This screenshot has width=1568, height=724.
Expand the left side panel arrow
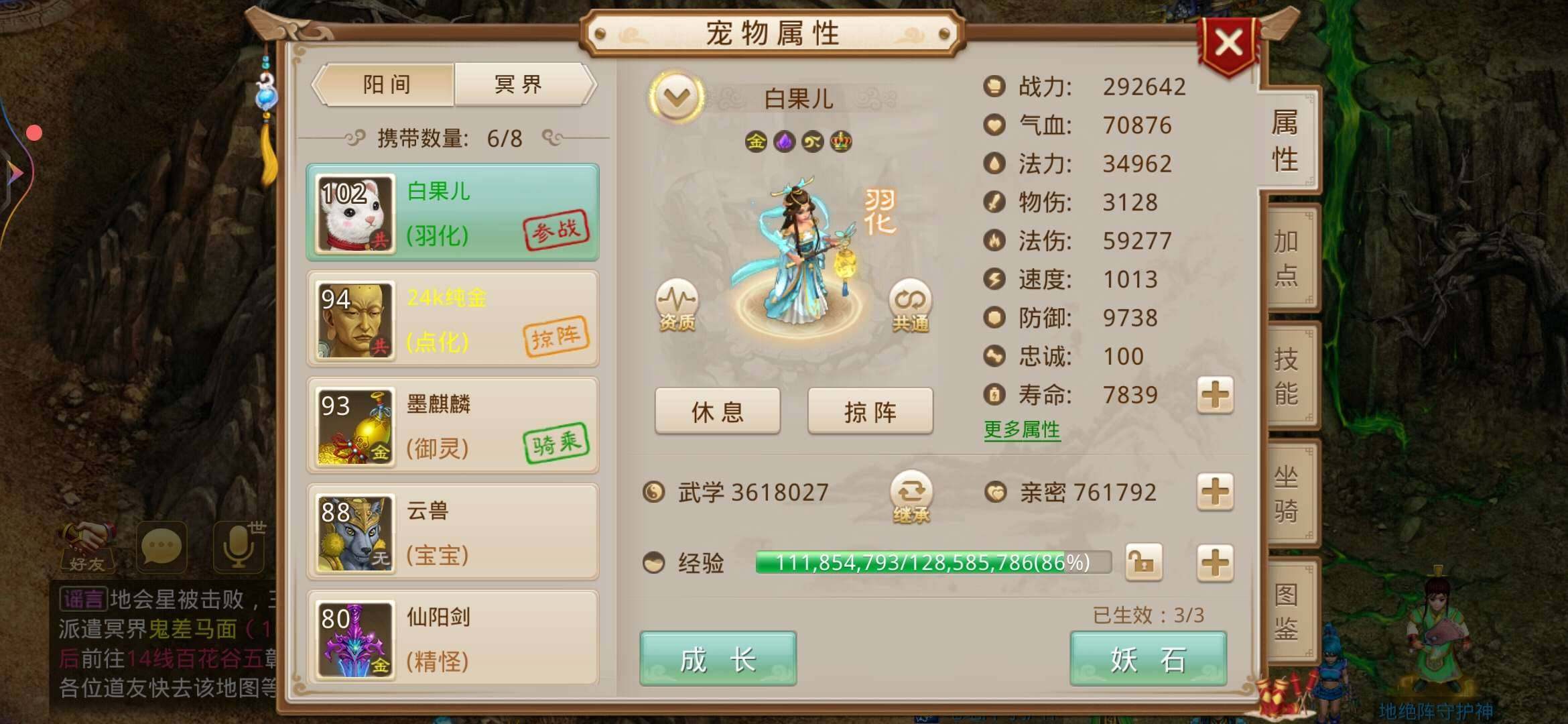[x=15, y=173]
